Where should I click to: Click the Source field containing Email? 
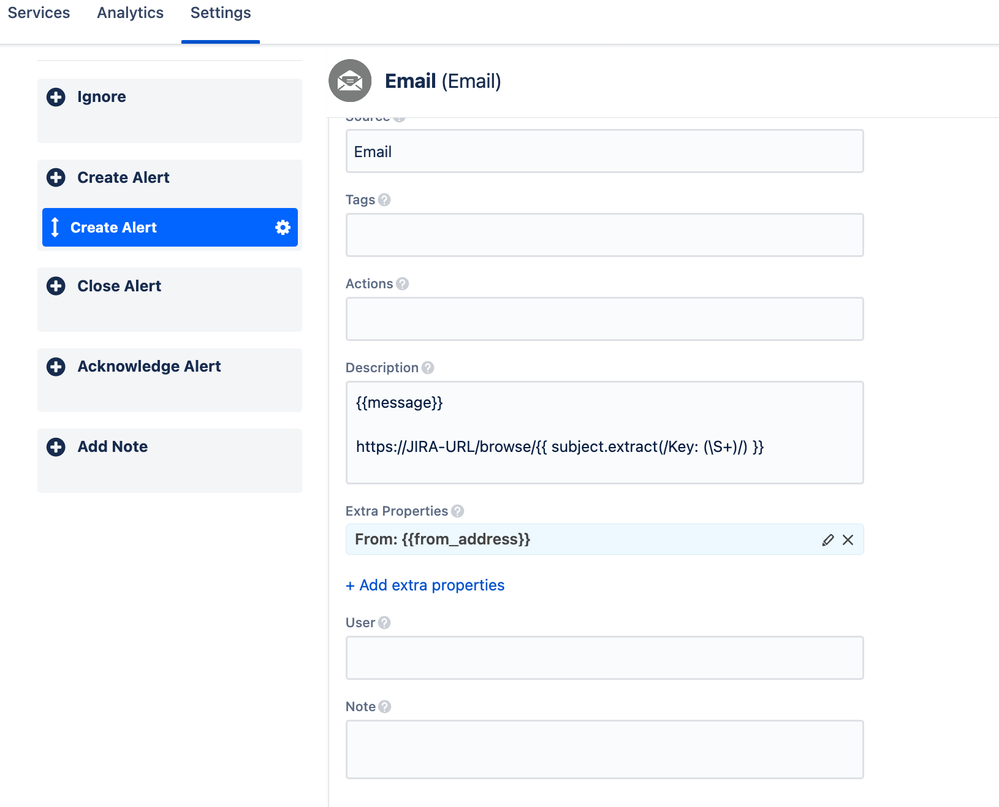point(605,151)
